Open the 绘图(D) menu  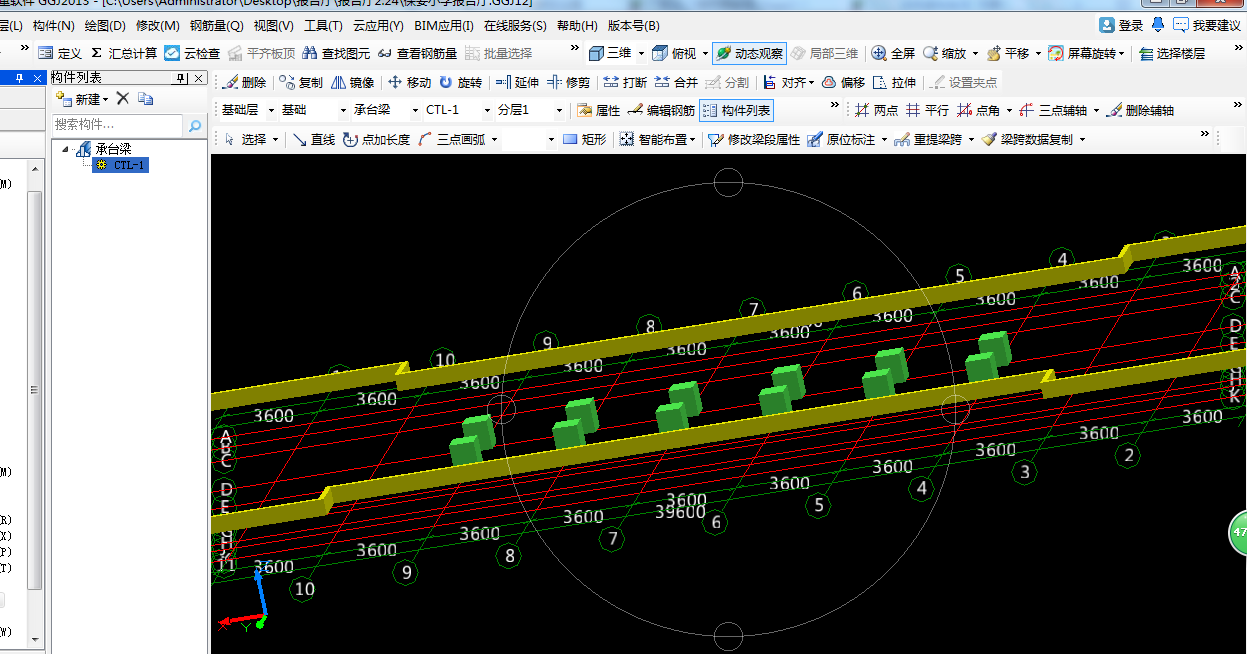(105, 25)
